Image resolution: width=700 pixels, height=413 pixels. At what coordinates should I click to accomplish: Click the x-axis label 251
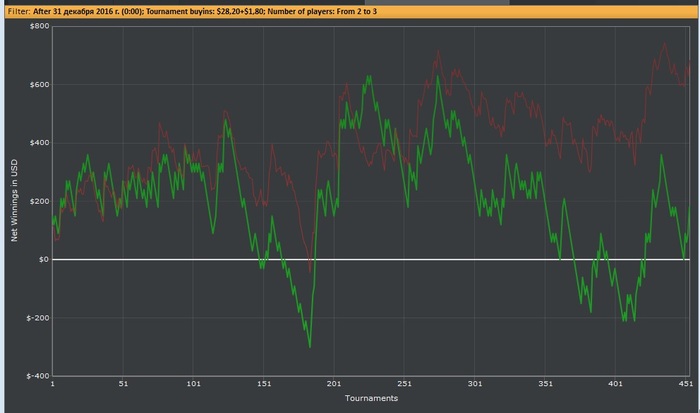pos(404,384)
